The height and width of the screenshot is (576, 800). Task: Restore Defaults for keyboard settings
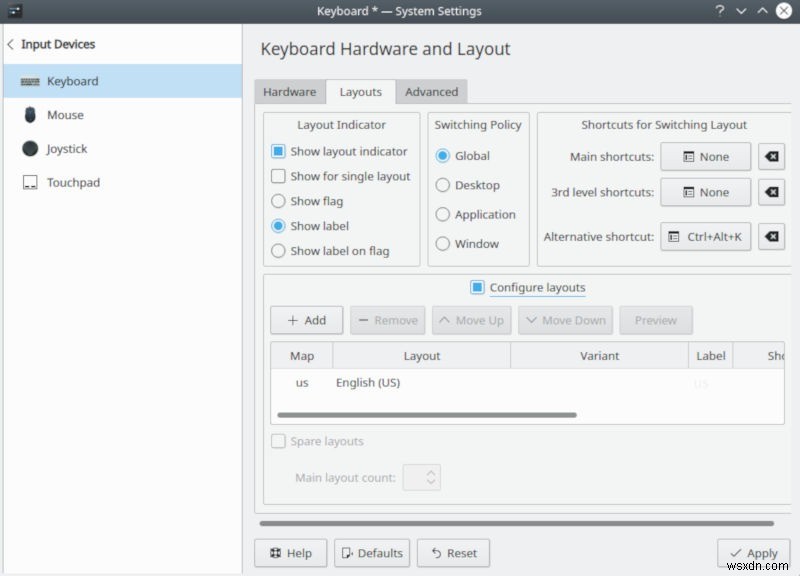pyautogui.click(x=372, y=553)
